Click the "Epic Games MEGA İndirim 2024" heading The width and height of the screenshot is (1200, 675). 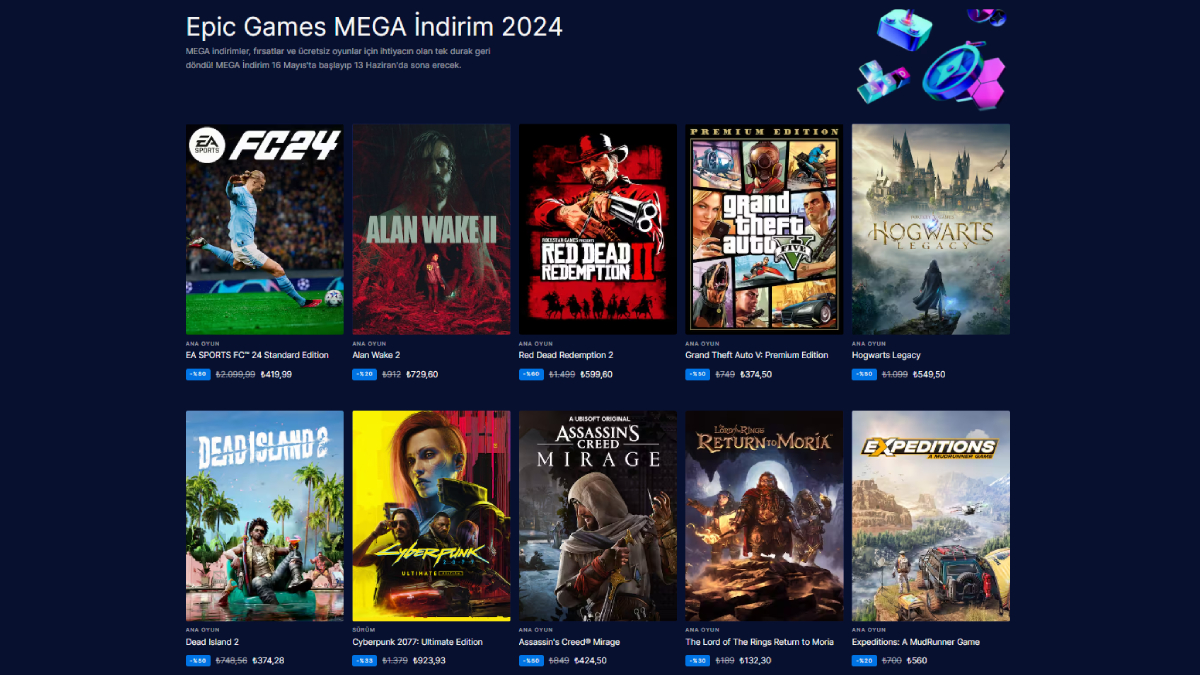[374, 25]
